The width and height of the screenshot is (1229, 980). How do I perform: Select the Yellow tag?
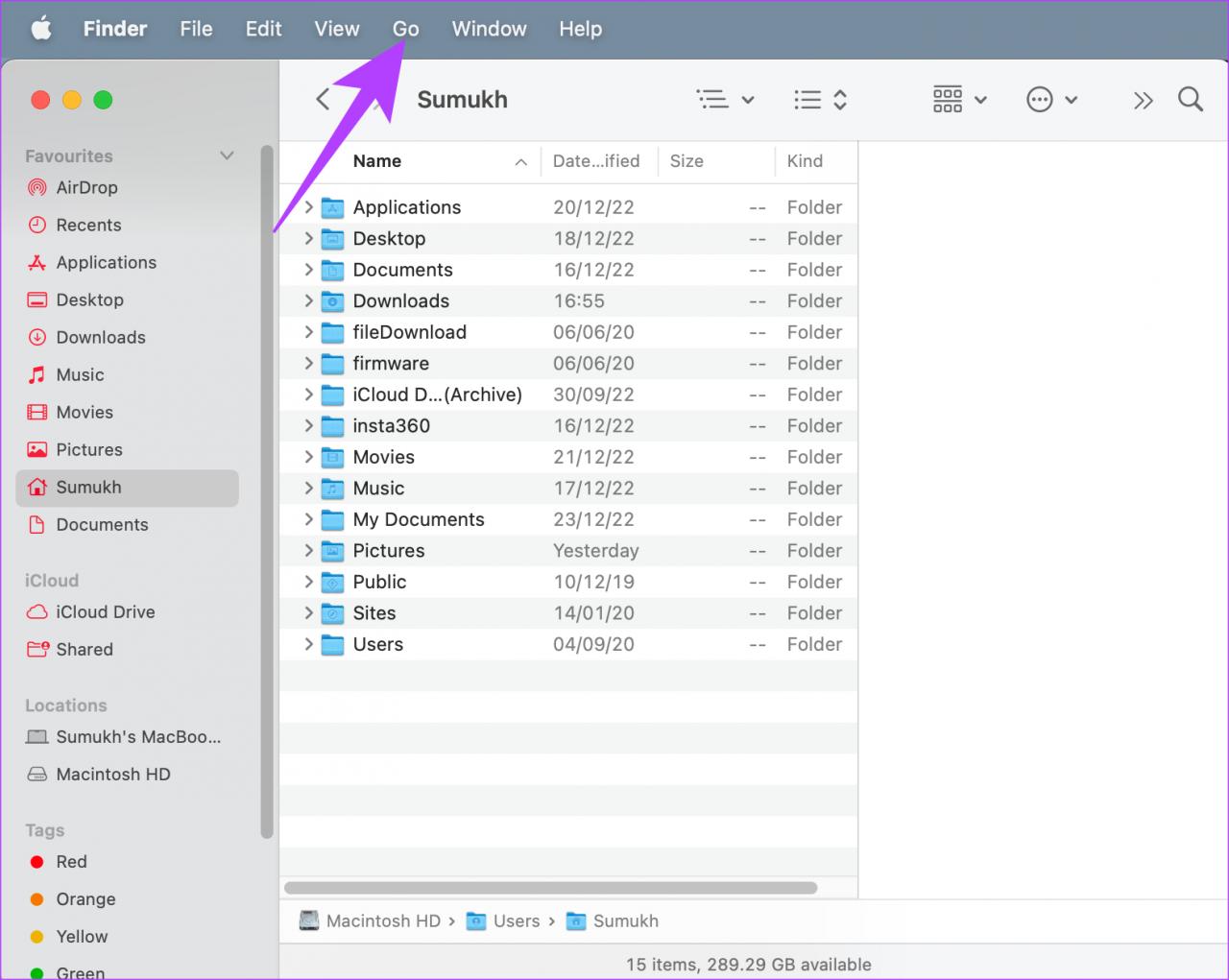(68, 937)
